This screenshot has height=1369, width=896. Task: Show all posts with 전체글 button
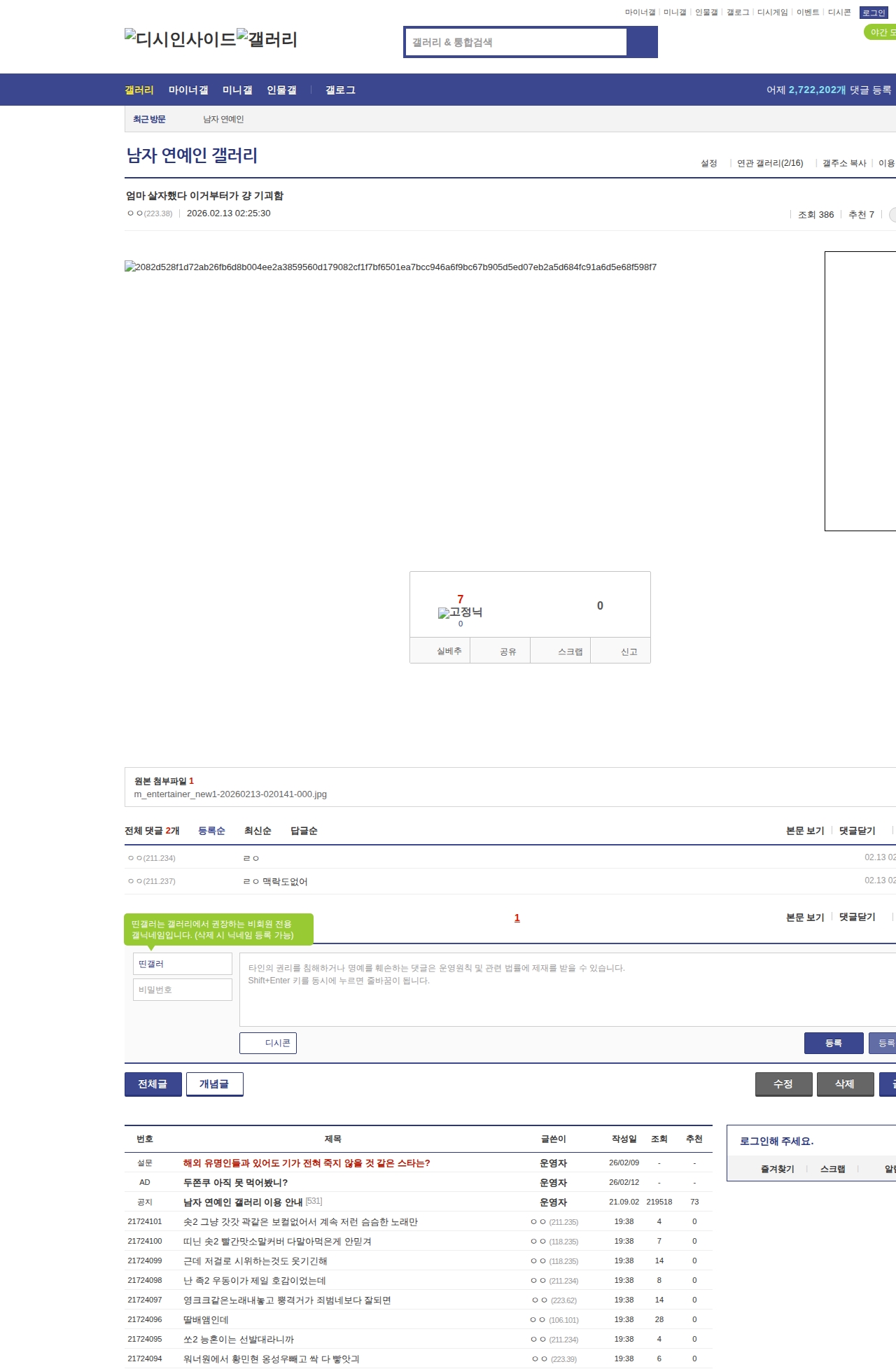[153, 1083]
